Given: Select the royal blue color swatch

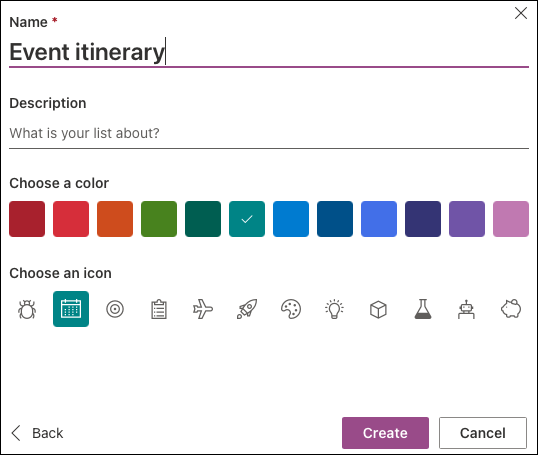Looking at the screenshot, I should pos(379,219).
